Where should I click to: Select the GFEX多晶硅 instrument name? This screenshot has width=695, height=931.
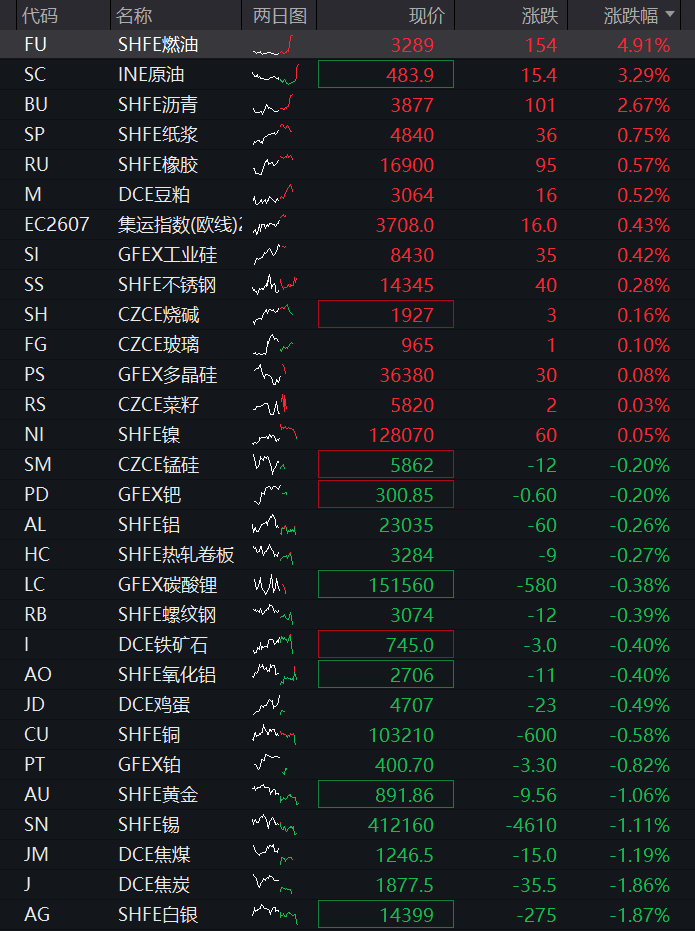click(x=167, y=375)
